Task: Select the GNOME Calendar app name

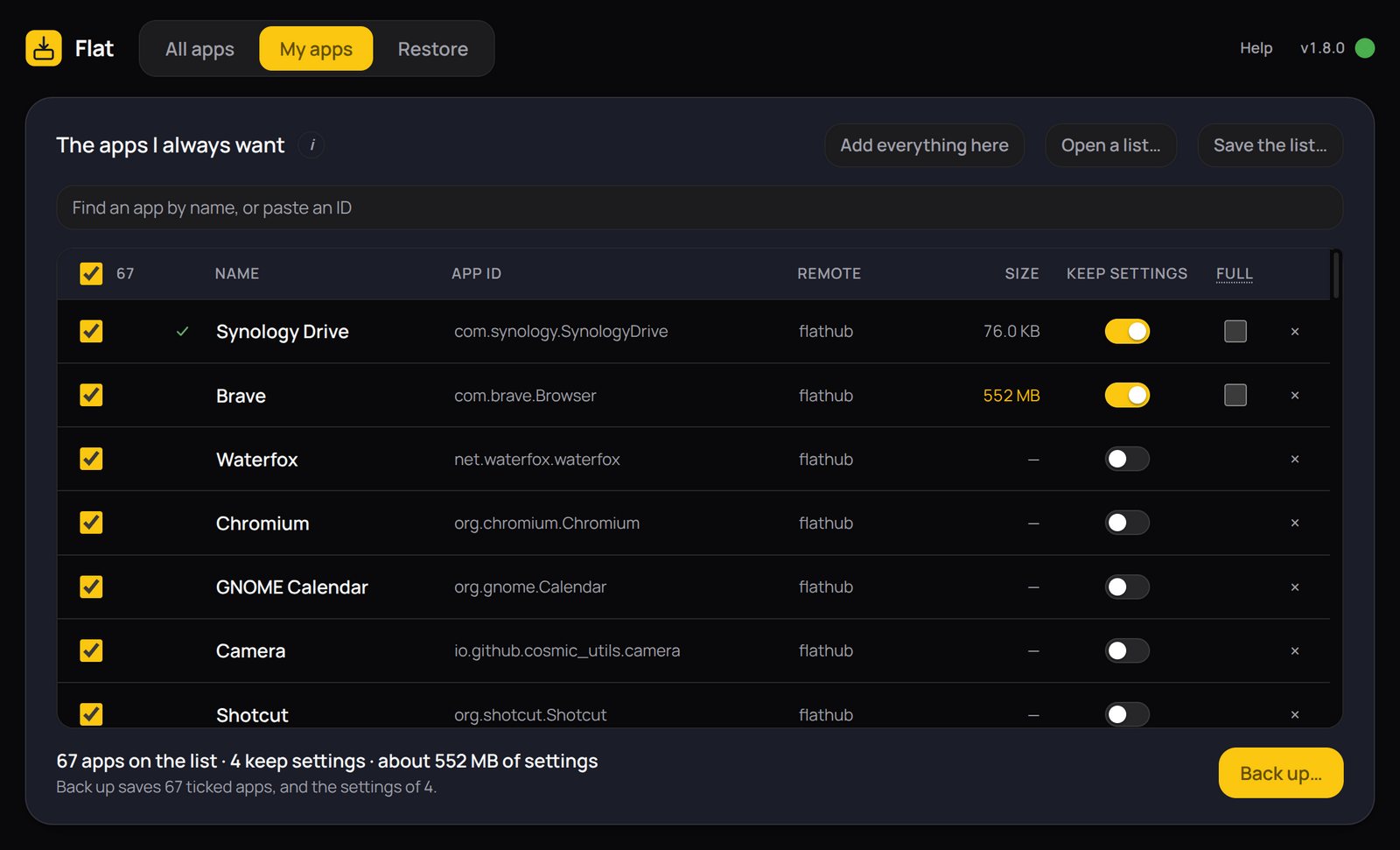Action: click(292, 587)
